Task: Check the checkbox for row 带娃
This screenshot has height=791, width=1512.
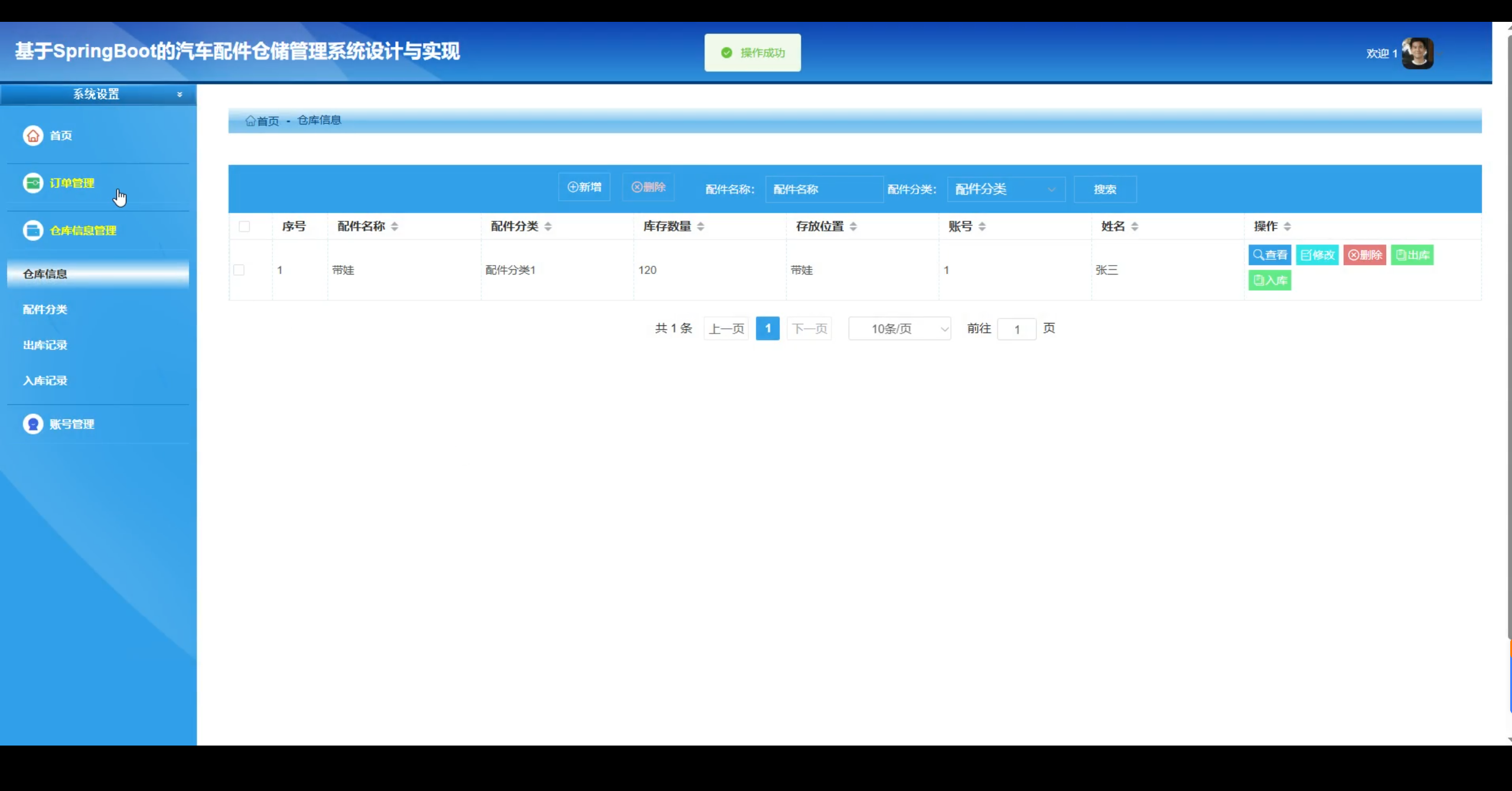Action: pyautogui.click(x=239, y=270)
